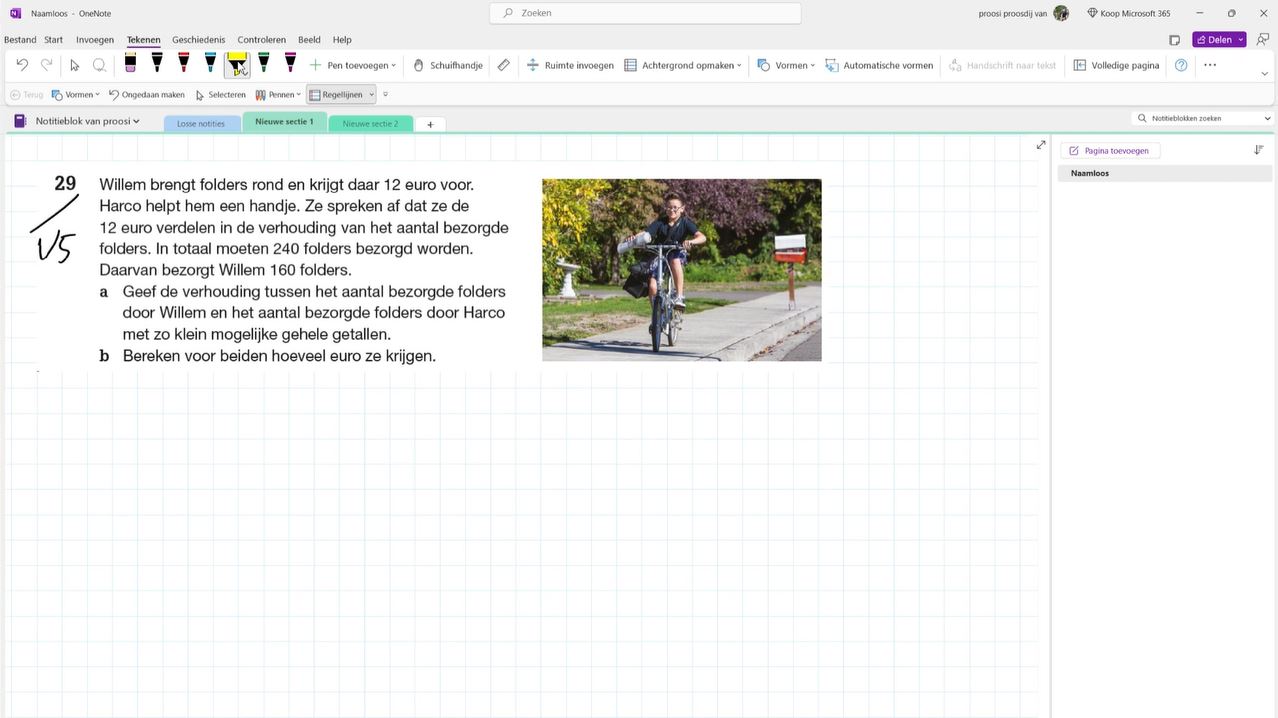Switch to Nieuwe sectie 2 tab
Screen dimensions: 1278x718
(x=370, y=124)
